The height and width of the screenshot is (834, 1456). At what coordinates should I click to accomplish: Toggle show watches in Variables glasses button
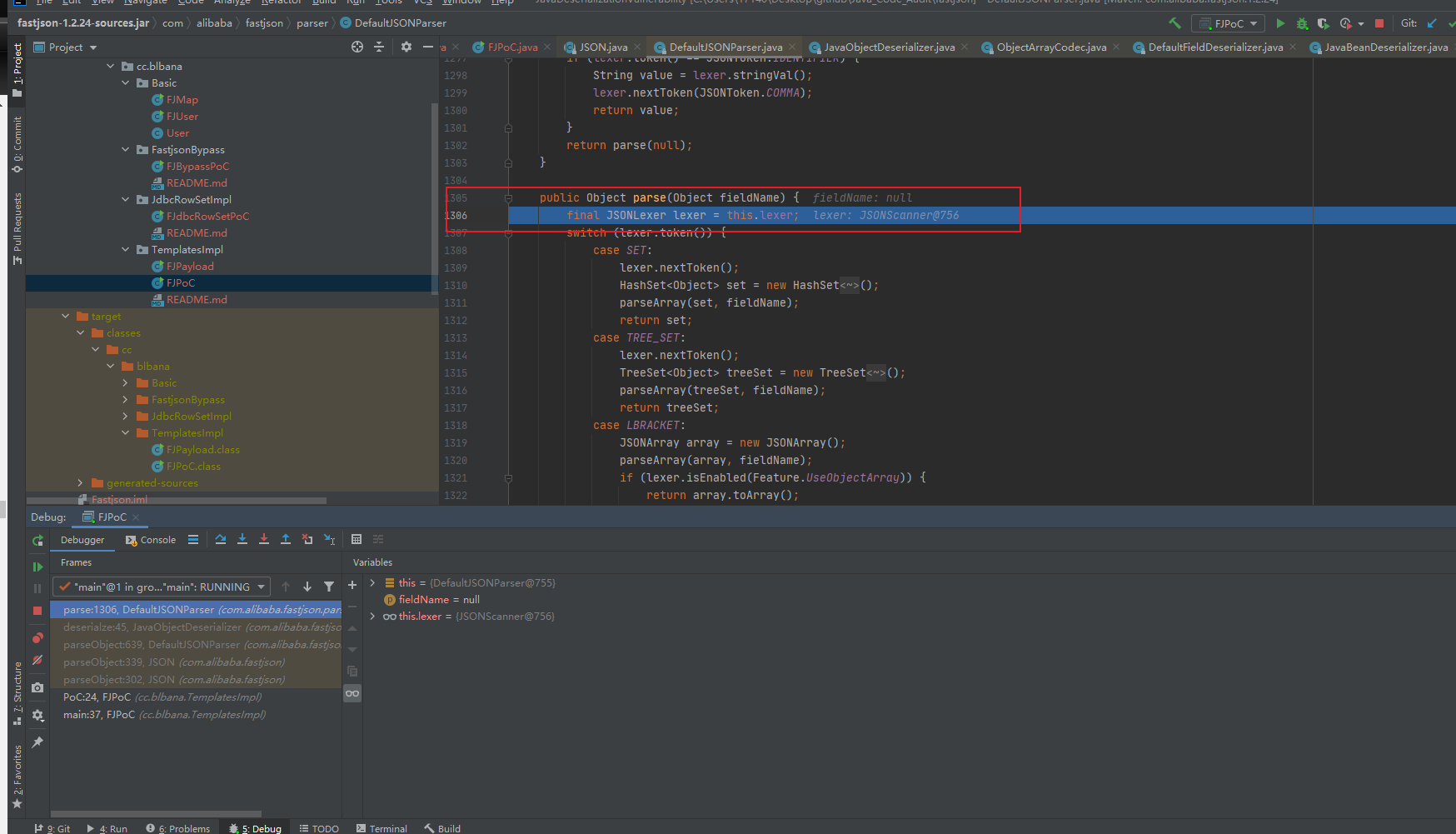click(352, 693)
